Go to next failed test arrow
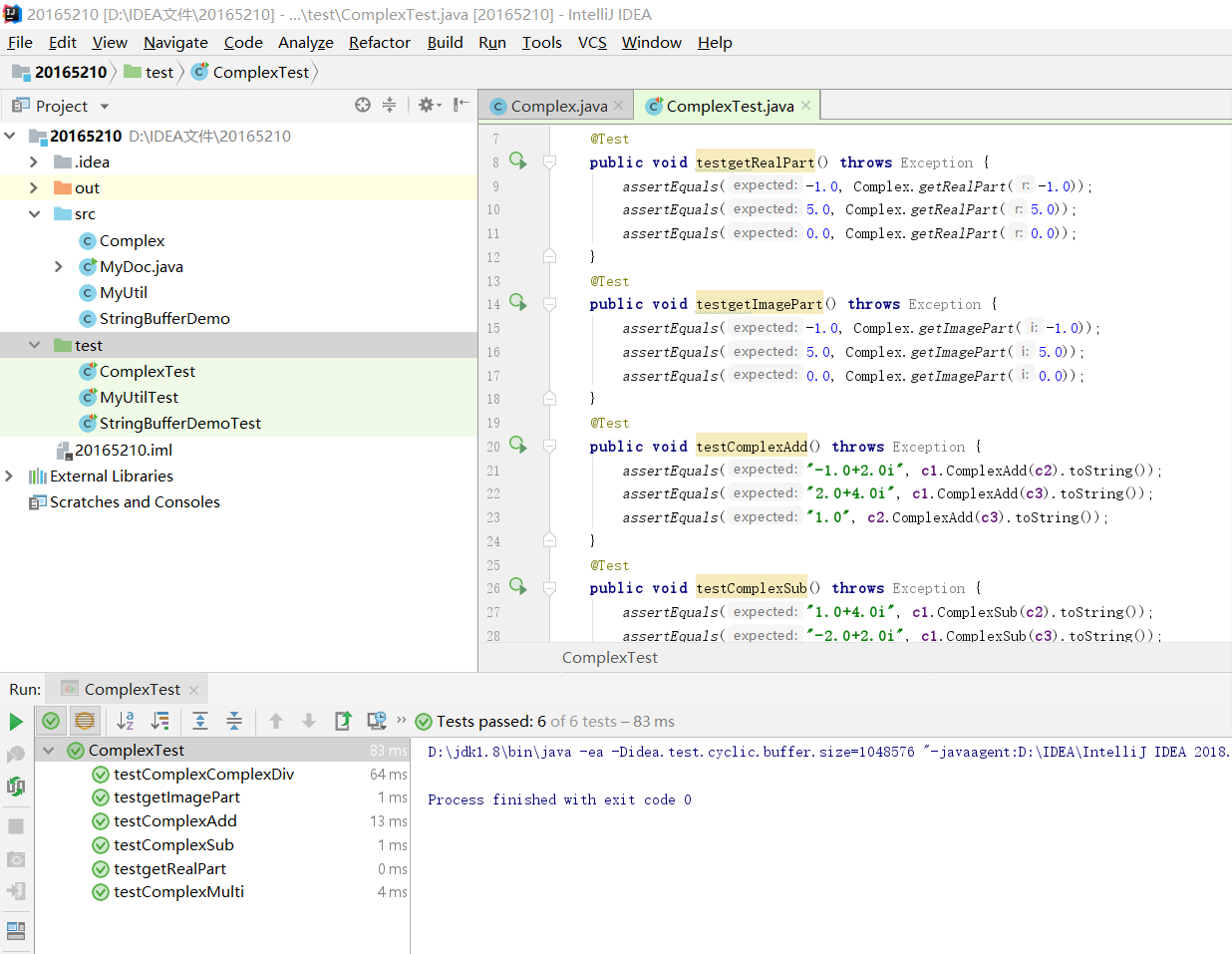 [x=309, y=721]
